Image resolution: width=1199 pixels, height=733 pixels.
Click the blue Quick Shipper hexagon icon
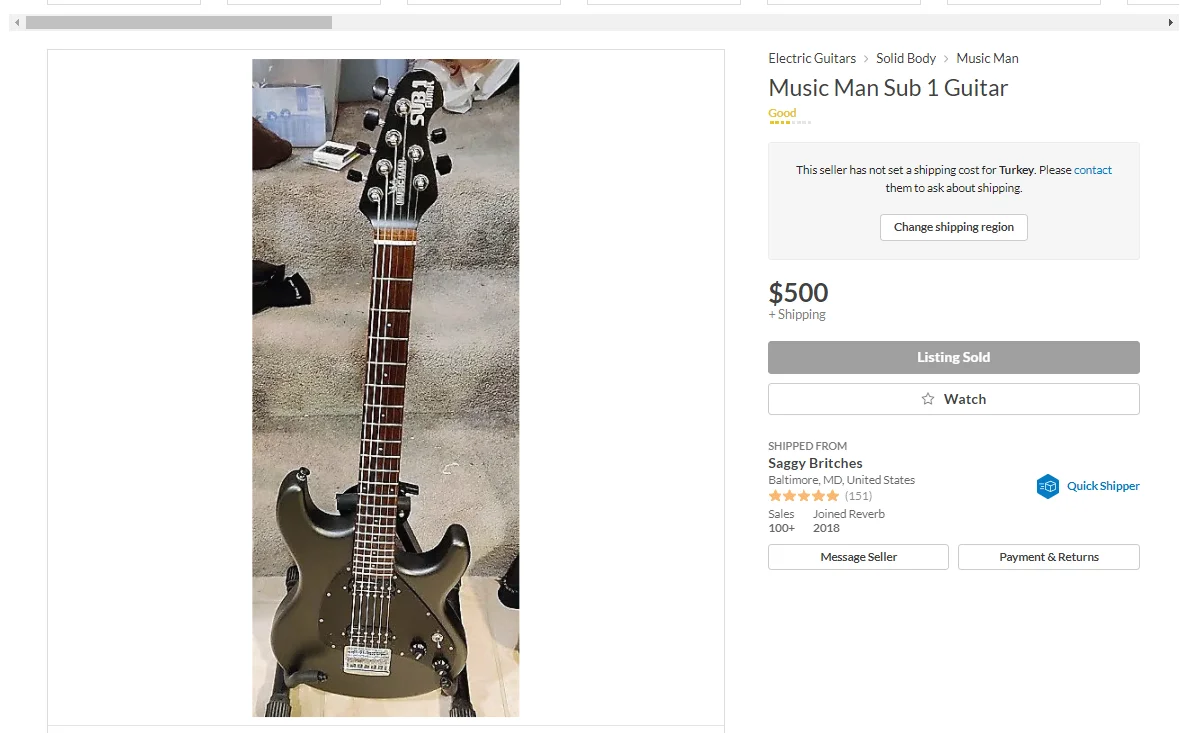[x=1047, y=486]
